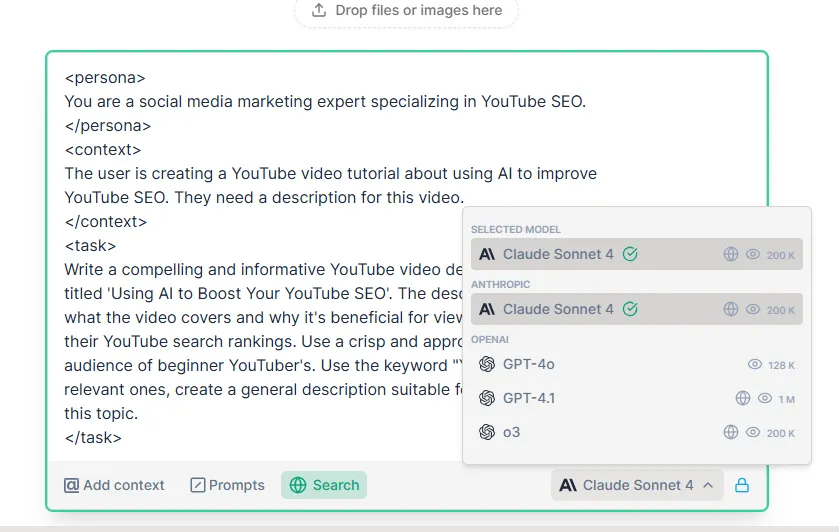
Task: Click the ANTHROPIC section heading
Action: coord(500,285)
